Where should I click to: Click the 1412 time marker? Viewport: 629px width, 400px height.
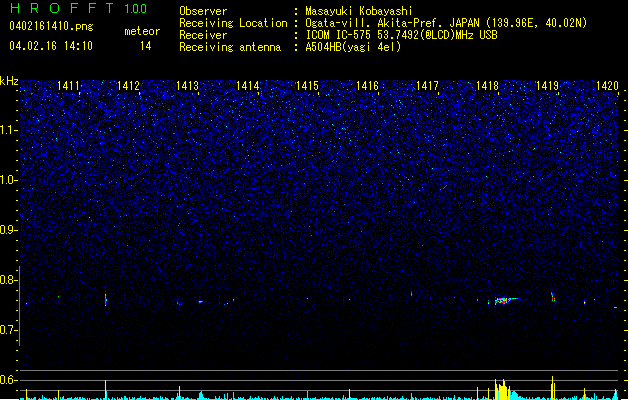click(x=128, y=86)
